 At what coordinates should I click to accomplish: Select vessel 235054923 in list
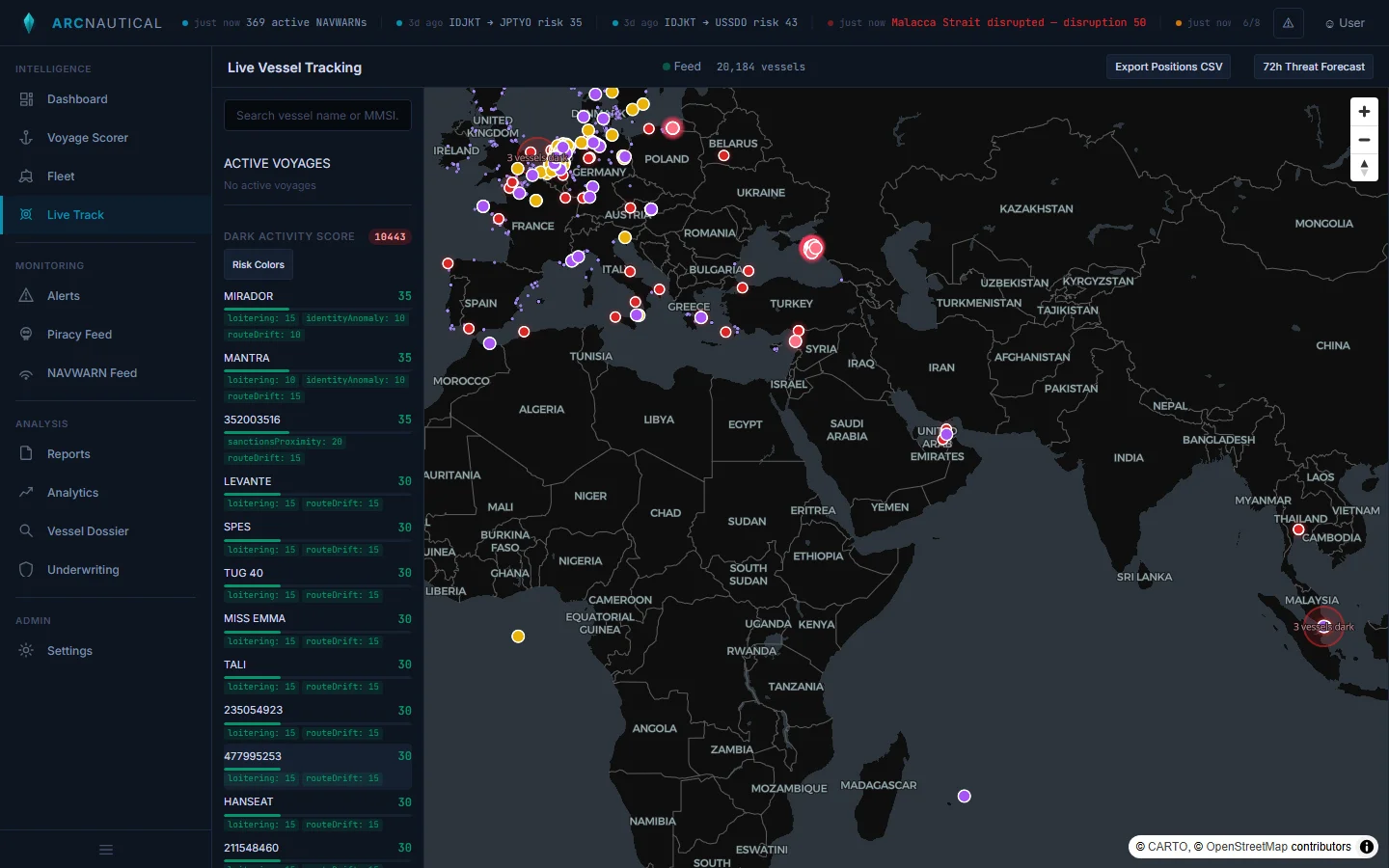(x=317, y=721)
